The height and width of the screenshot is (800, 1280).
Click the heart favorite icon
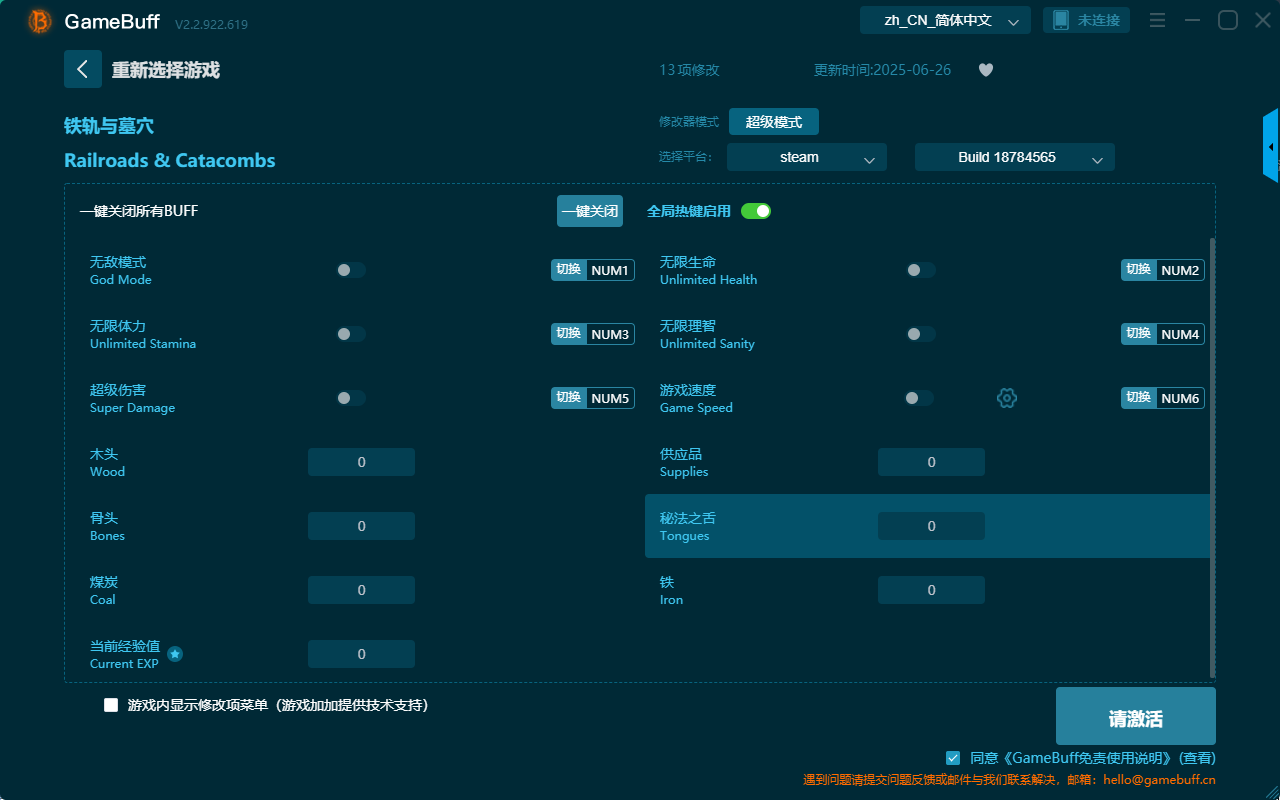click(x=985, y=70)
